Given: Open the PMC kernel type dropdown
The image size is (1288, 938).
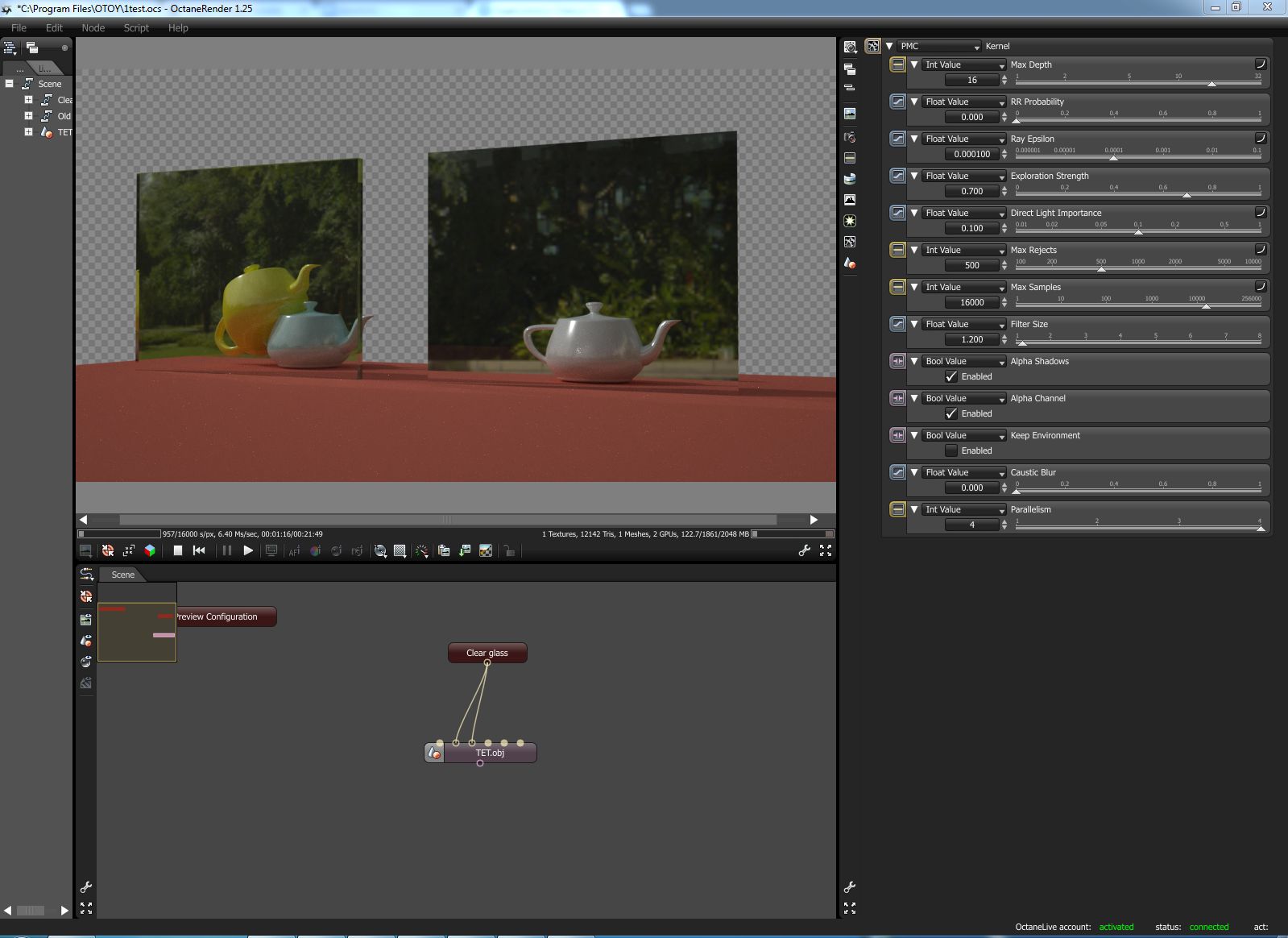Looking at the screenshot, I should (939, 46).
